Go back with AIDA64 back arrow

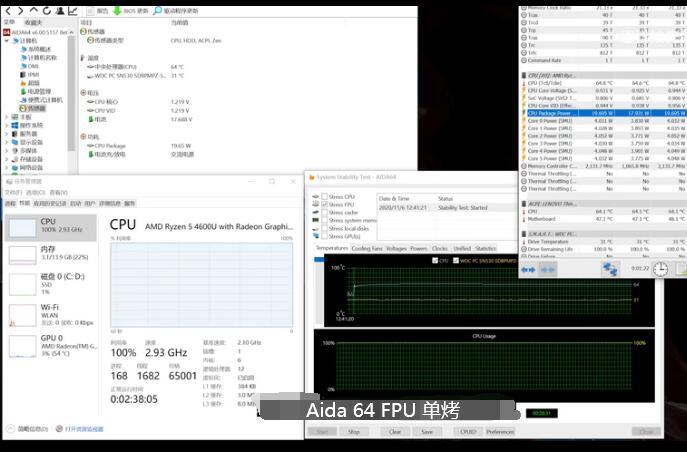tap(8, 11)
